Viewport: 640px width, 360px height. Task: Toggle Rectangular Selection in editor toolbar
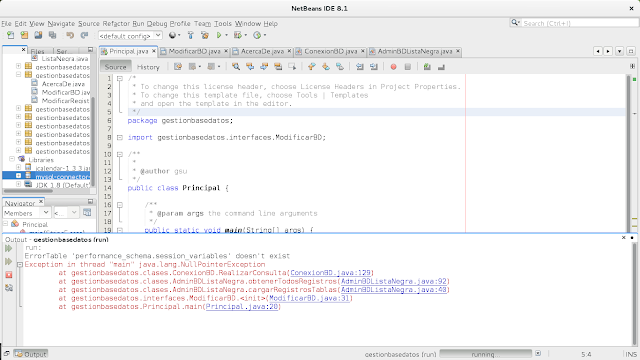pyautogui.click(x=292, y=67)
